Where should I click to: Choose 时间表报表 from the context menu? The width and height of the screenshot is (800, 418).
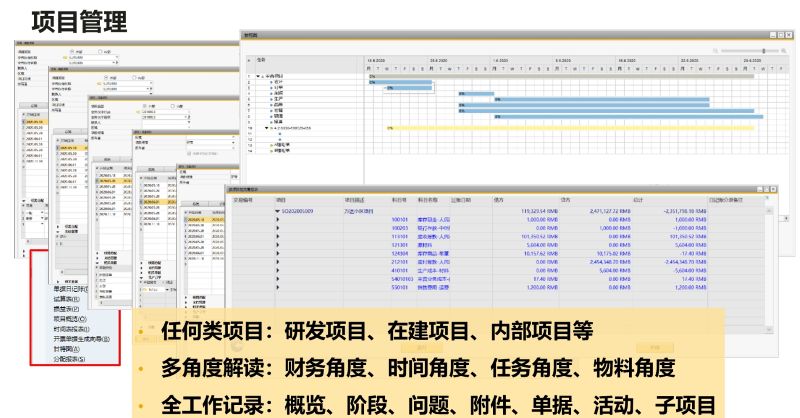[x=71, y=329]
